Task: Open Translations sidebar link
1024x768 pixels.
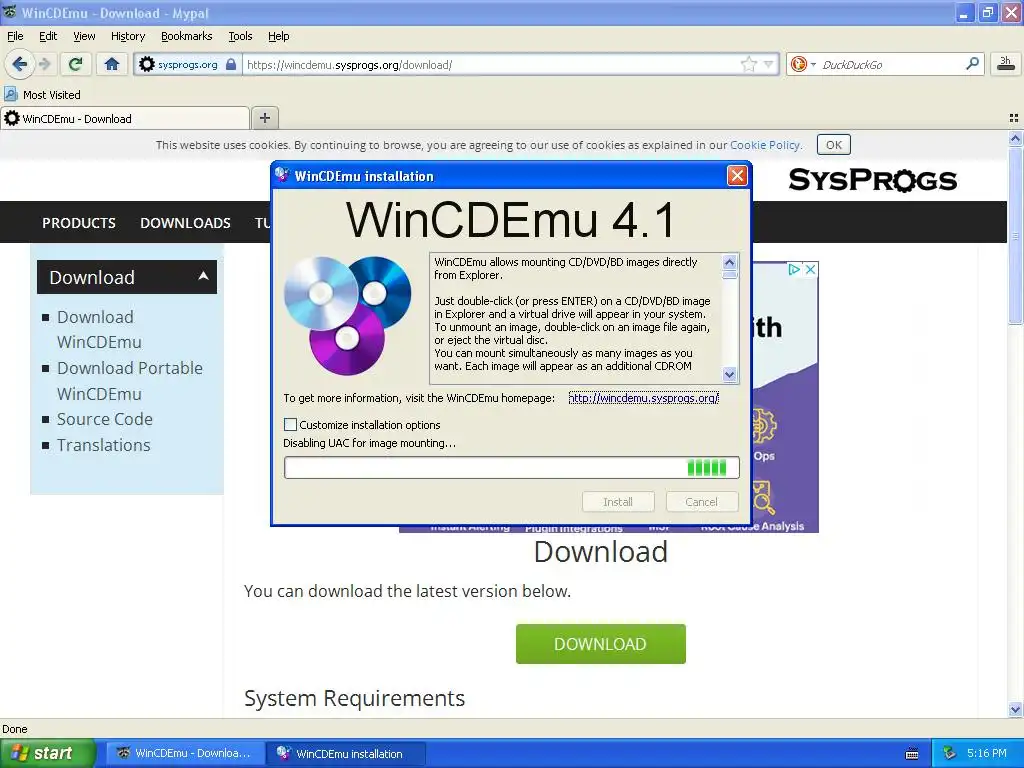Action: 103,445
